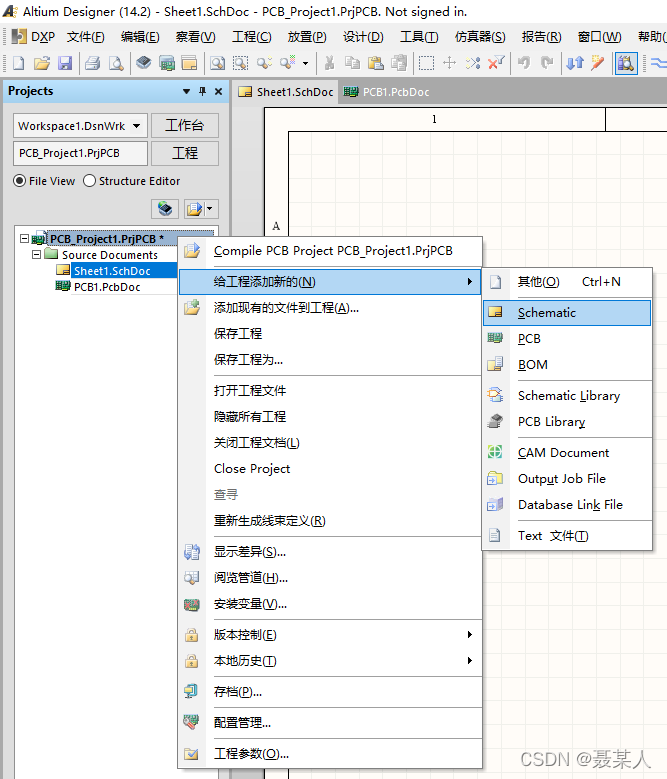Close the Projects panel

[219, 91]
